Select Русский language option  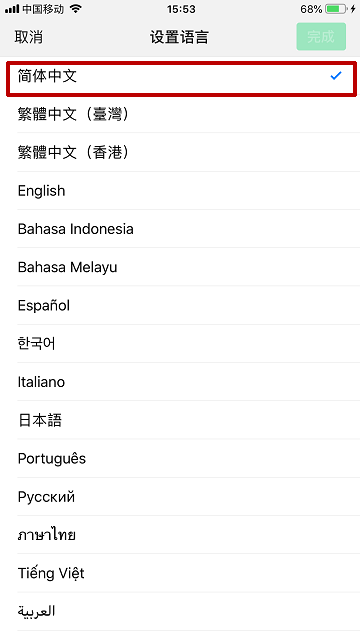(180, 497)
